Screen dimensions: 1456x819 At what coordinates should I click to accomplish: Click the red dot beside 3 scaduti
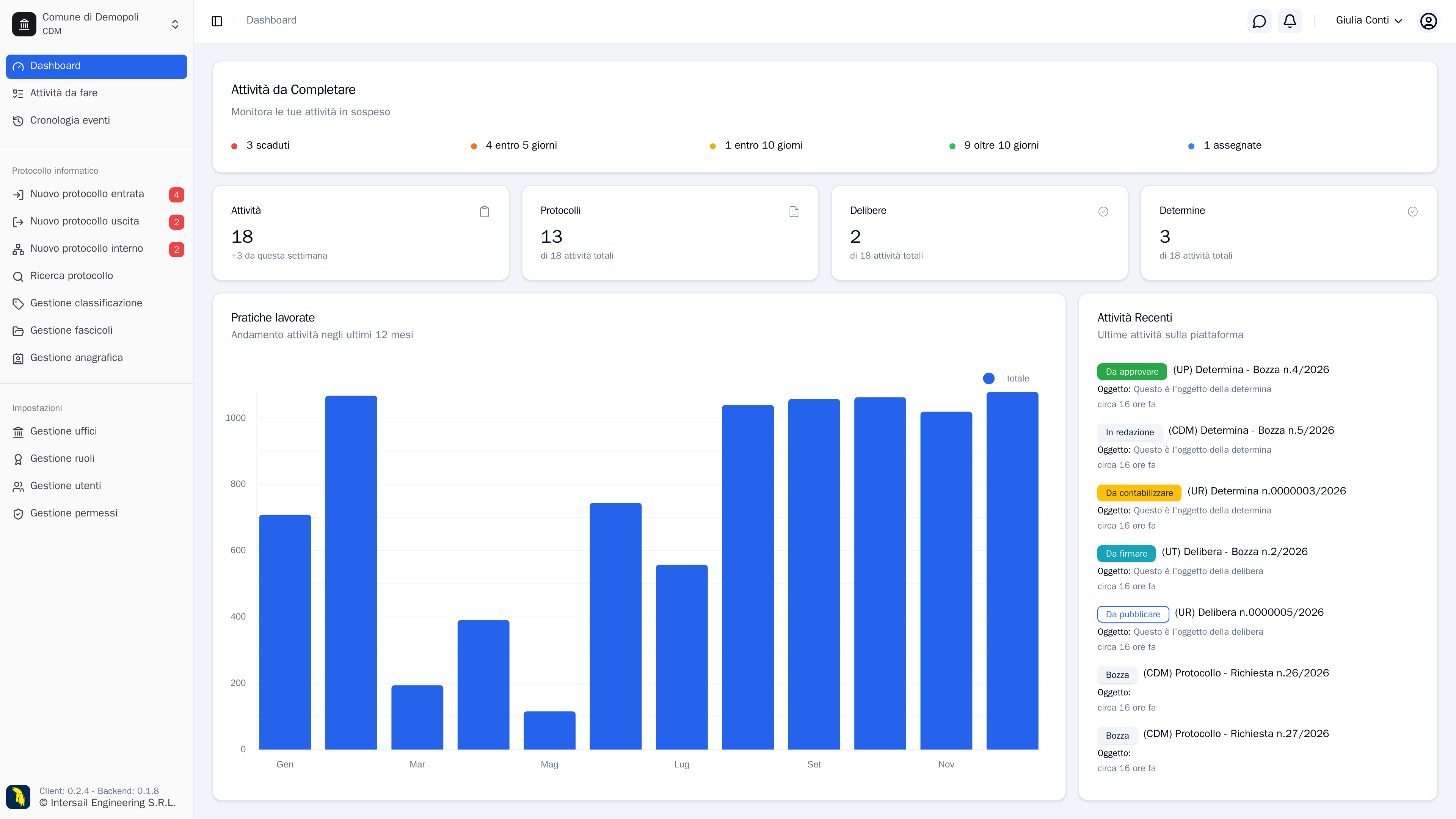click(x=234, y=146)
